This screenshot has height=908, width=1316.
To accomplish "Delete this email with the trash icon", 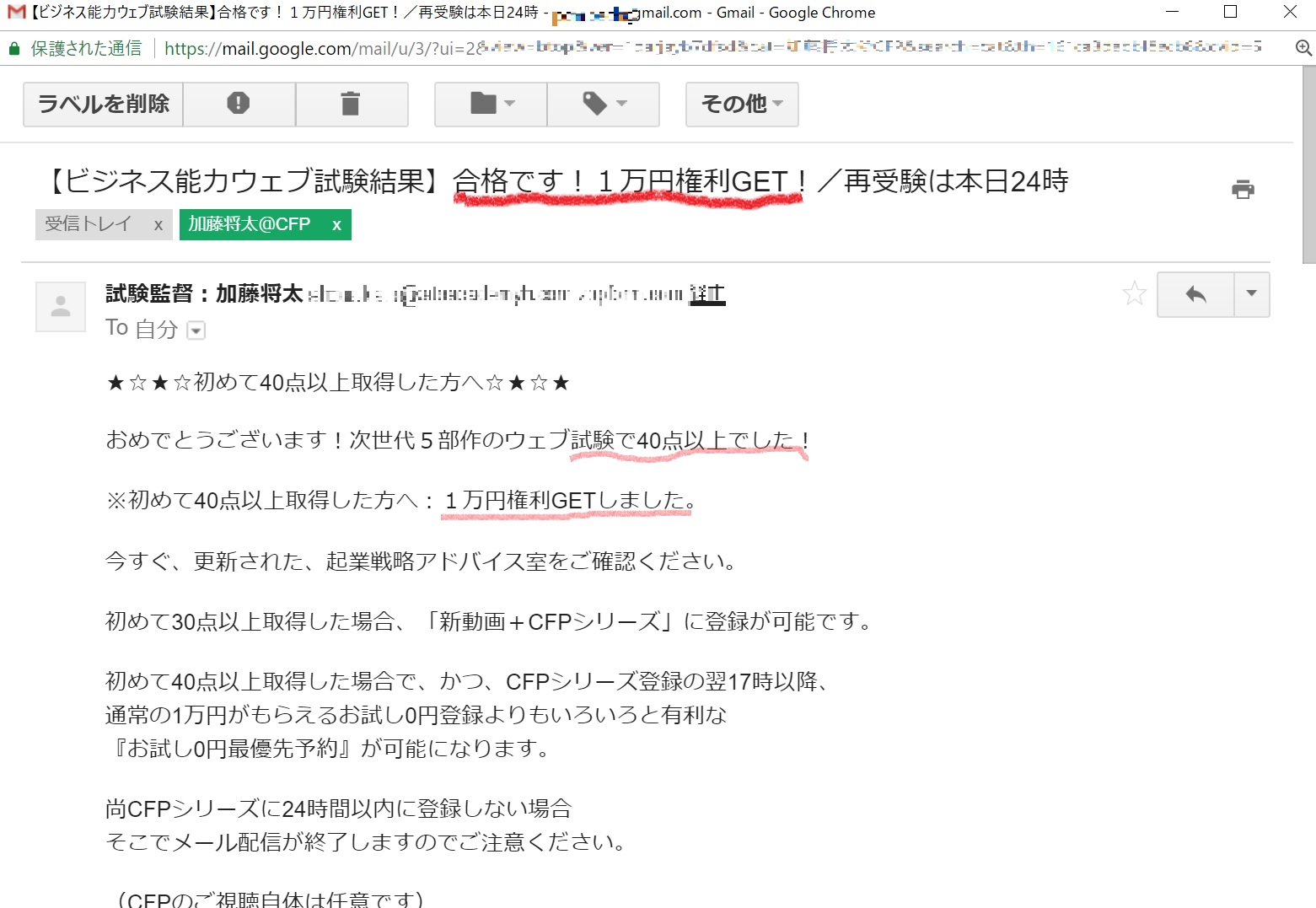I will click(350, 104).
